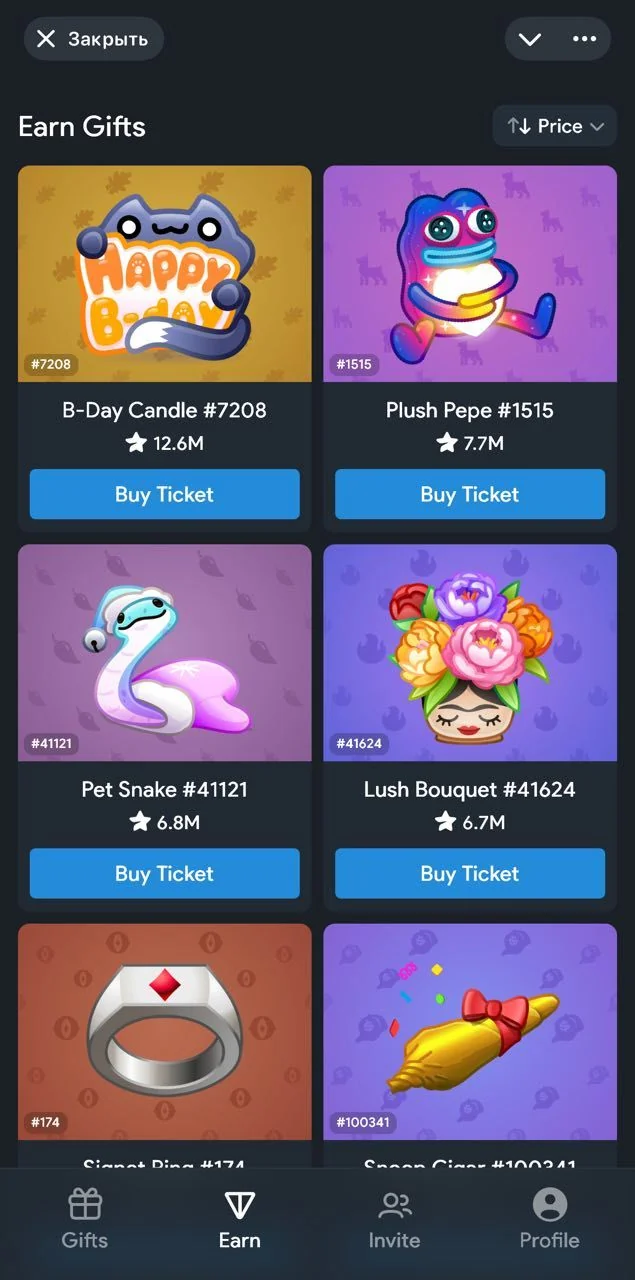
Task: Select the Lush Bouquet #41624 title
Action: [x=470, y=789]
